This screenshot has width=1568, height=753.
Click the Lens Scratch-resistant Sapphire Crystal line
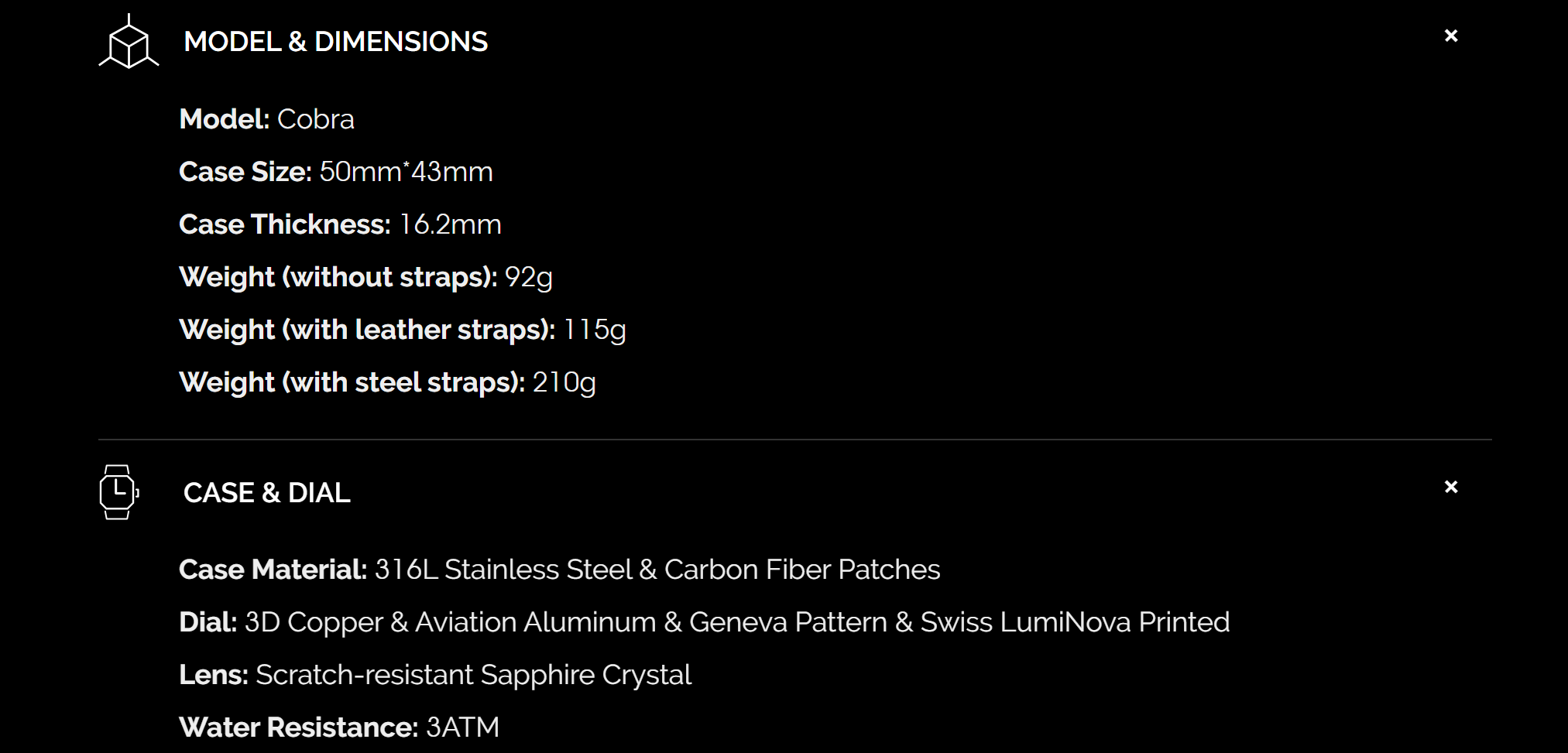435,675
